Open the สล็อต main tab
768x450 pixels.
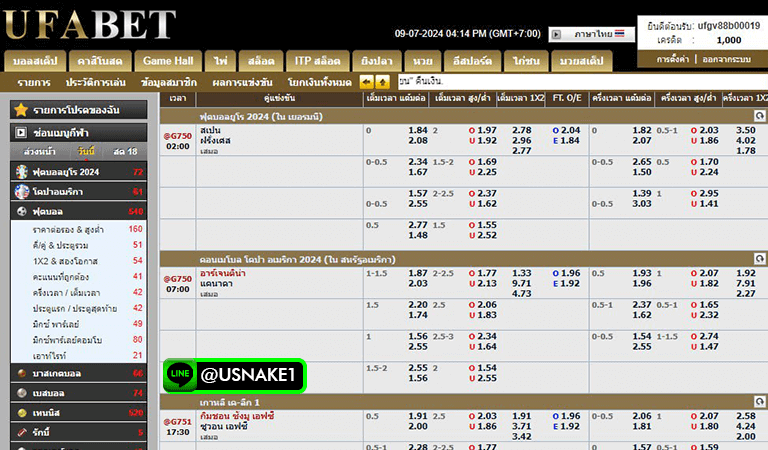(261, 61)
